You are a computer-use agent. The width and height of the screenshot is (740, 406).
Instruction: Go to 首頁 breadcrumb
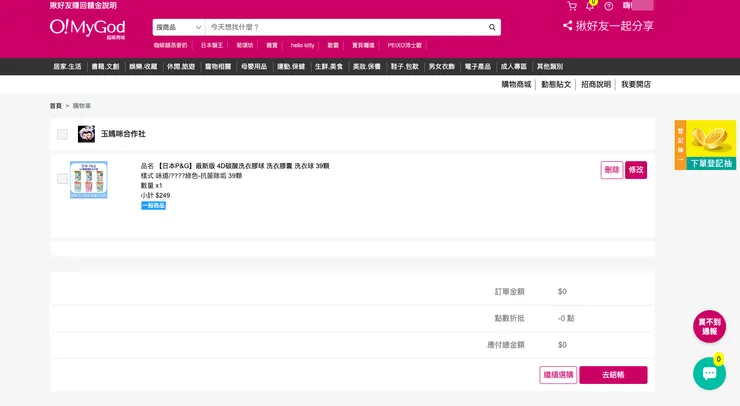click(x=56, y=106)
